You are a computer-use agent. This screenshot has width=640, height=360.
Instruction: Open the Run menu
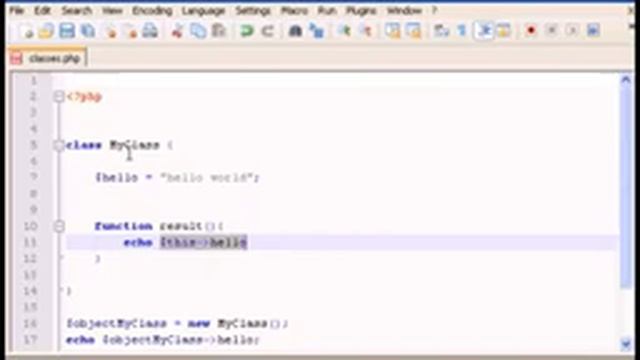[x=327, y=11]
